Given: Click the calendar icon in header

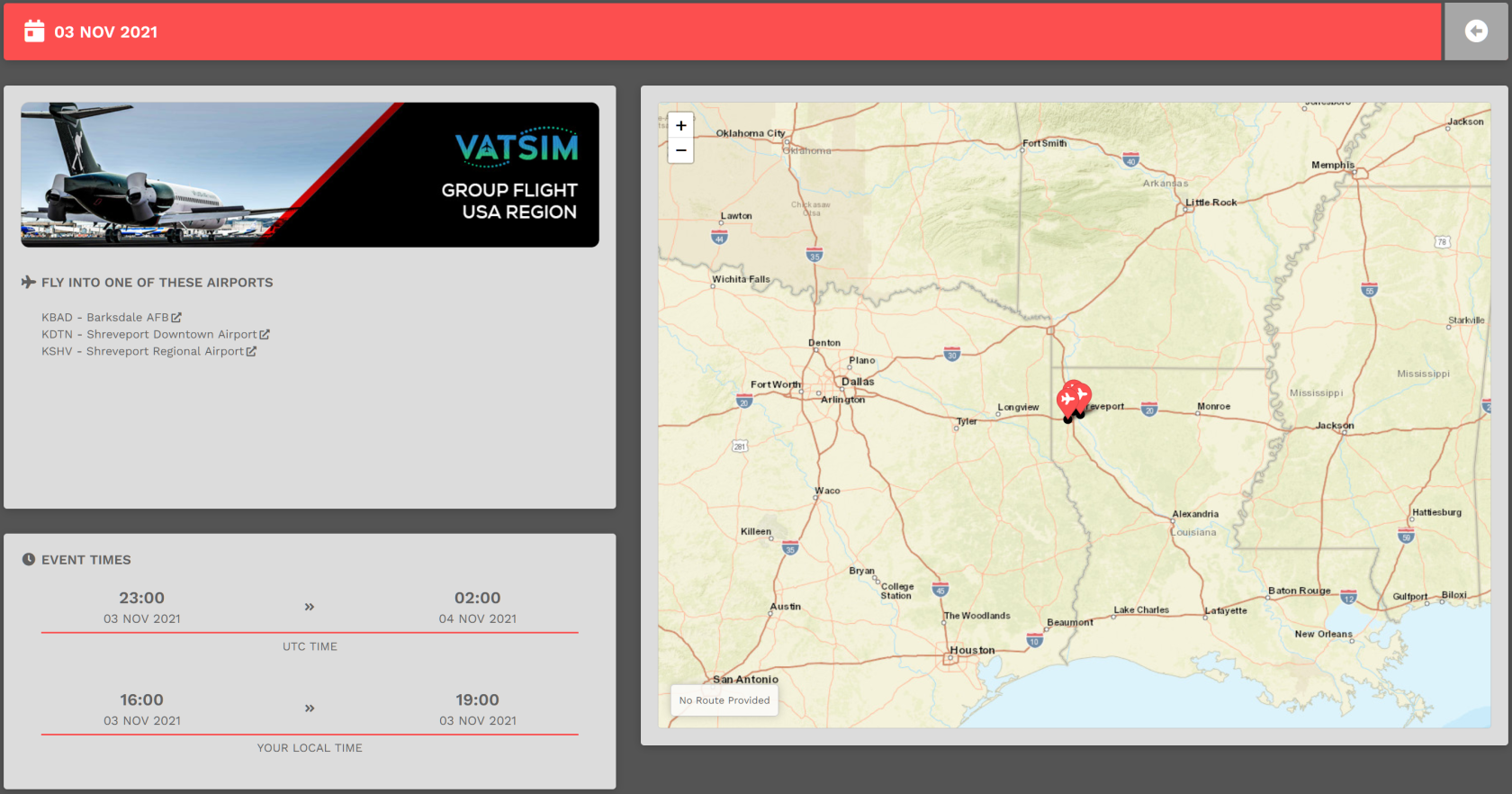Looking at the screenshot, I should pos(34,31).
